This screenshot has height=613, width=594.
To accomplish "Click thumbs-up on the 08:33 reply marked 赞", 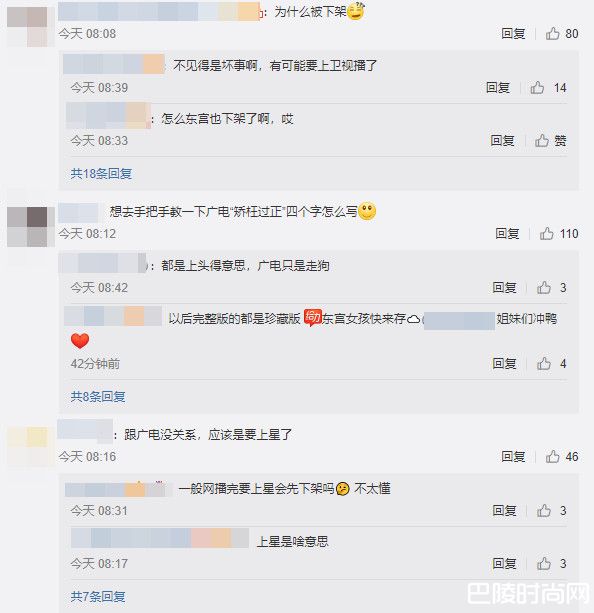I will [x=542, y=141].
